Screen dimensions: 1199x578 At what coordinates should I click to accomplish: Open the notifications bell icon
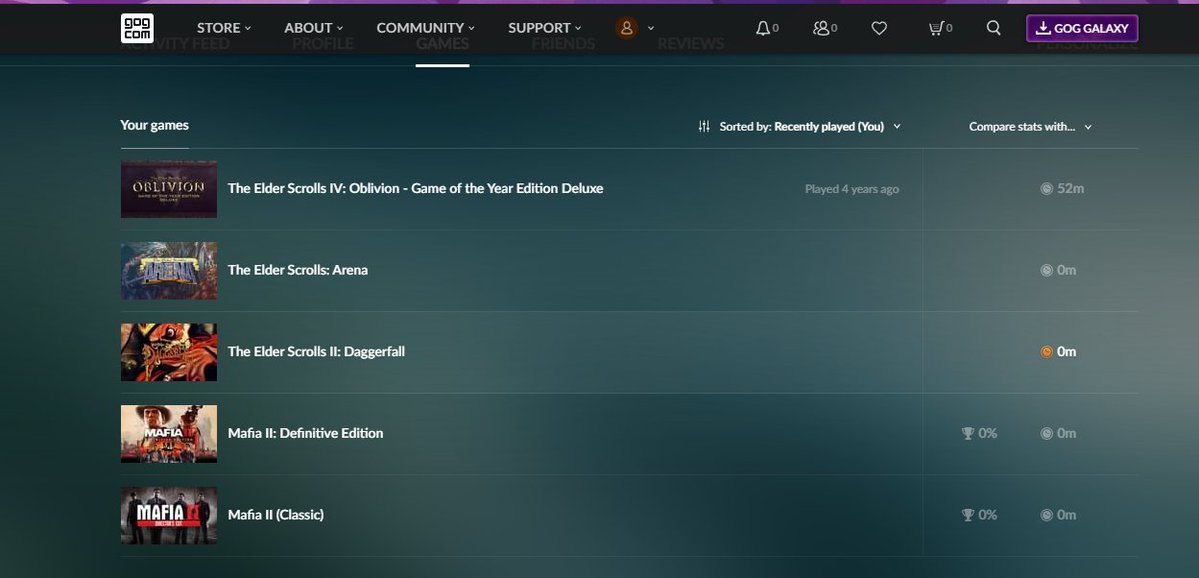[x=762, y=28]
